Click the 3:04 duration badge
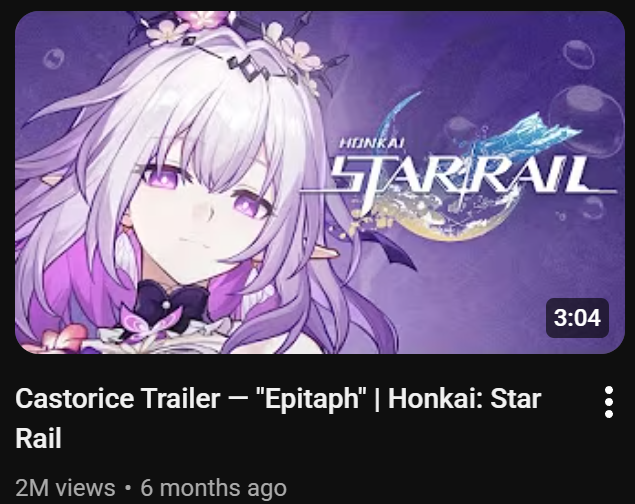Image resolution: width=635 pixels, height=504 pixels. 577,318
